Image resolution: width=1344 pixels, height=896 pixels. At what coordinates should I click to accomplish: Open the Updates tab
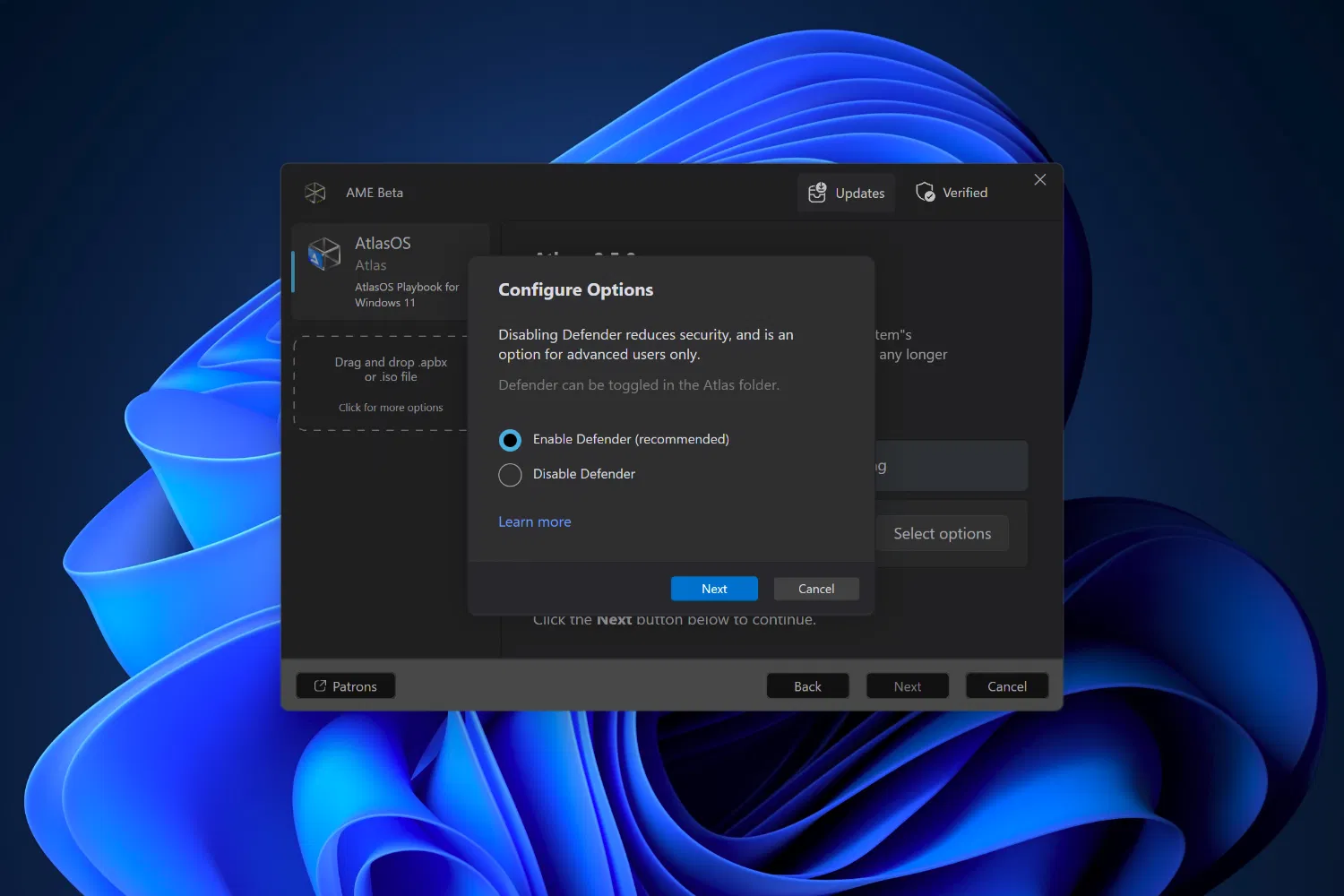pos(847,193)
